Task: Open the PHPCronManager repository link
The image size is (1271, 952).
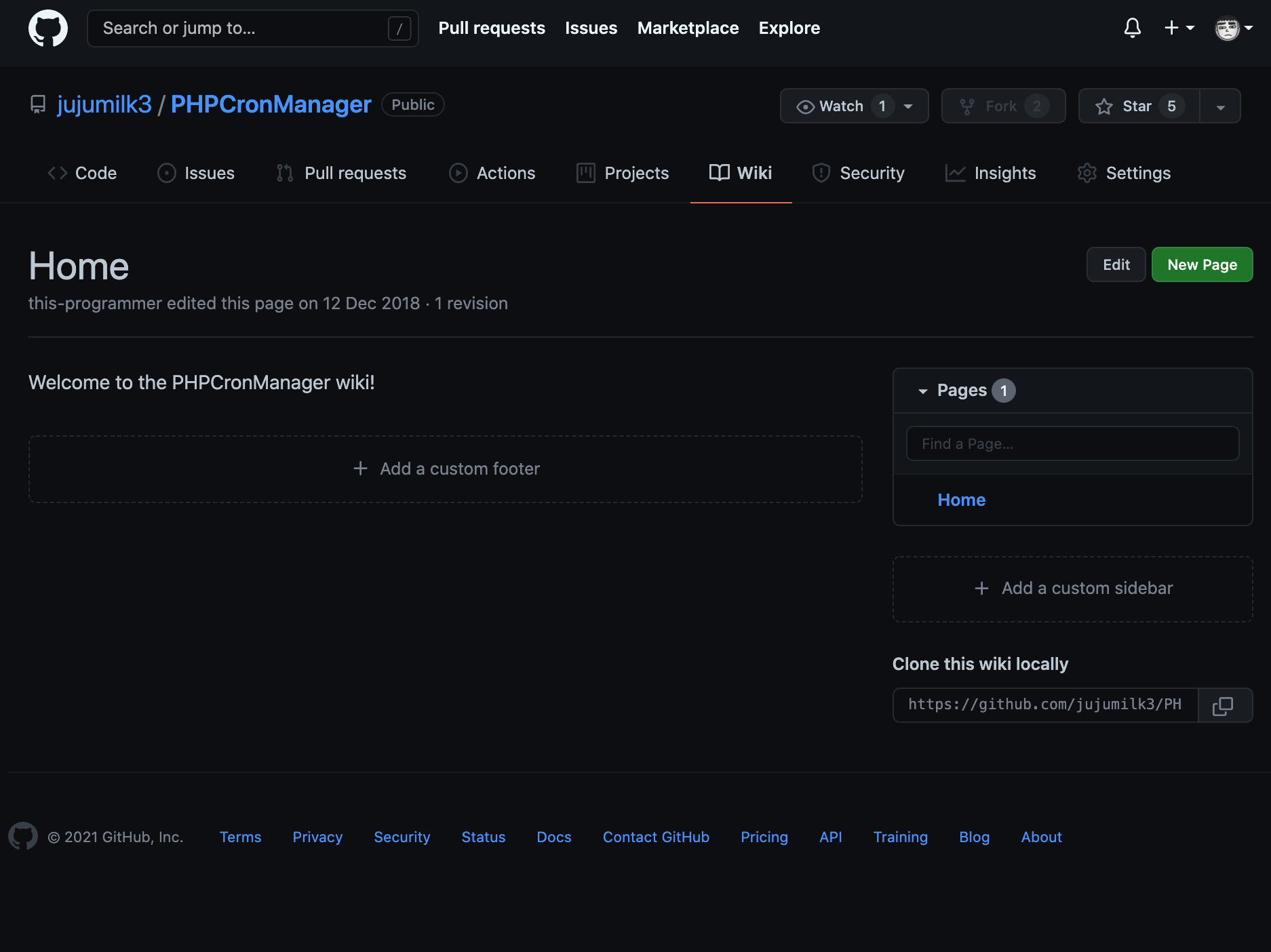Action: pyautogui.click(x=271, y=104)
